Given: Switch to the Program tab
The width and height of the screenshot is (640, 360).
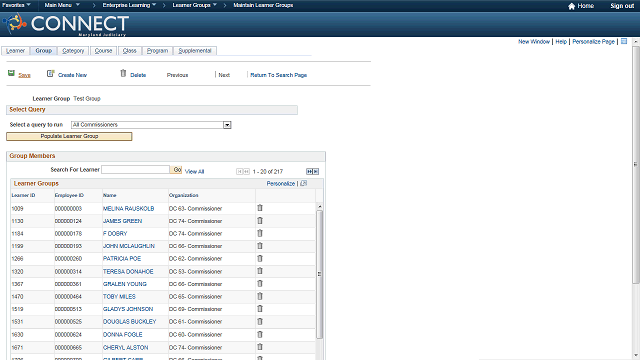Looking at the screenshot, I should click(157, 51).
